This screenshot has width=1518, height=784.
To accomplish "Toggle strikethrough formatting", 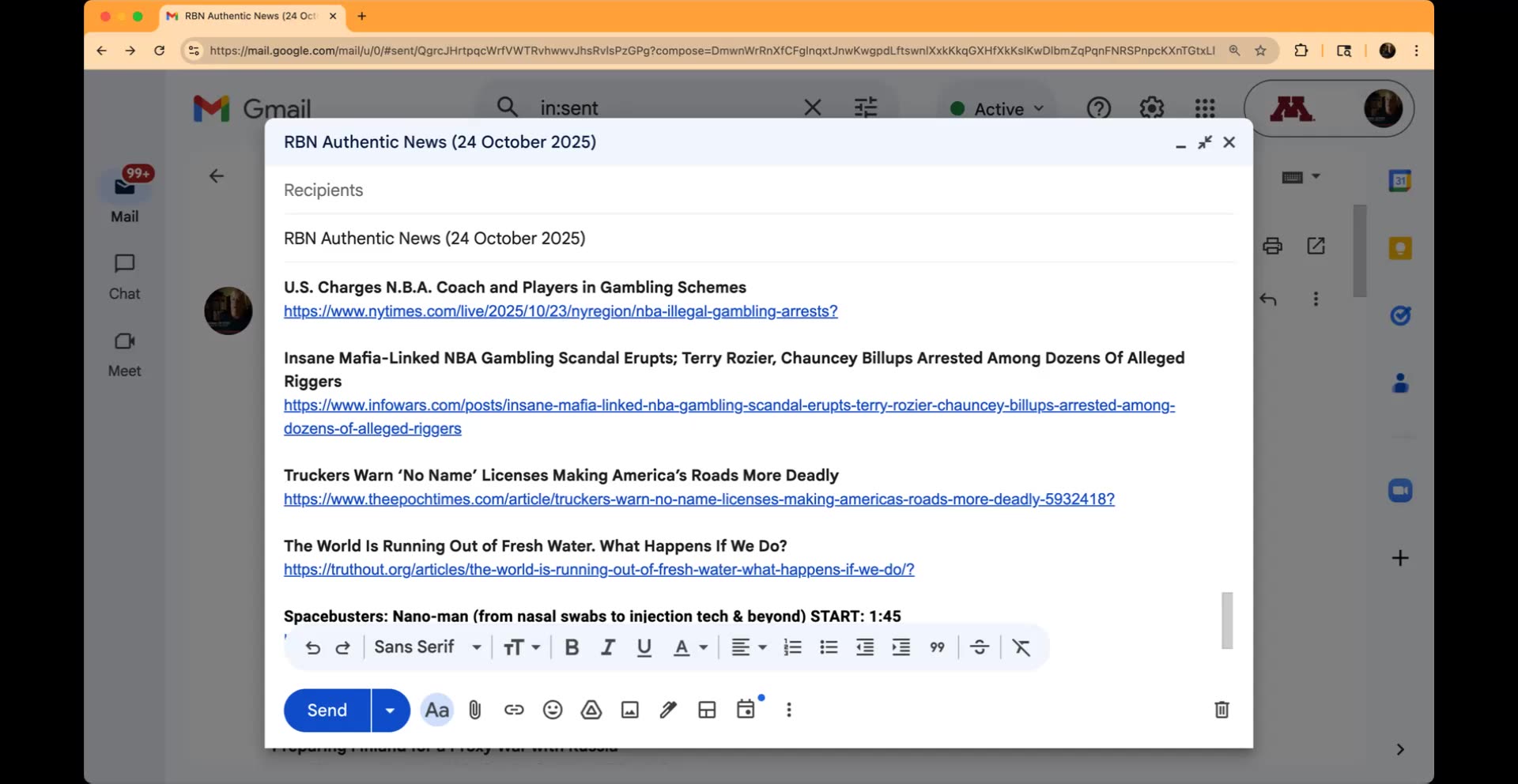I will [979, 647].
